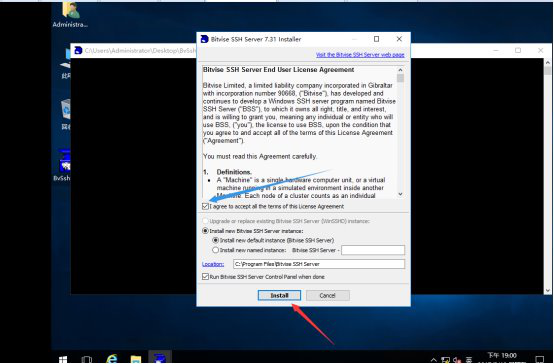The width and height of the screenshot is (554, 364).
Task: Click the license text scroll-down arrow
Action: (400, 194)
